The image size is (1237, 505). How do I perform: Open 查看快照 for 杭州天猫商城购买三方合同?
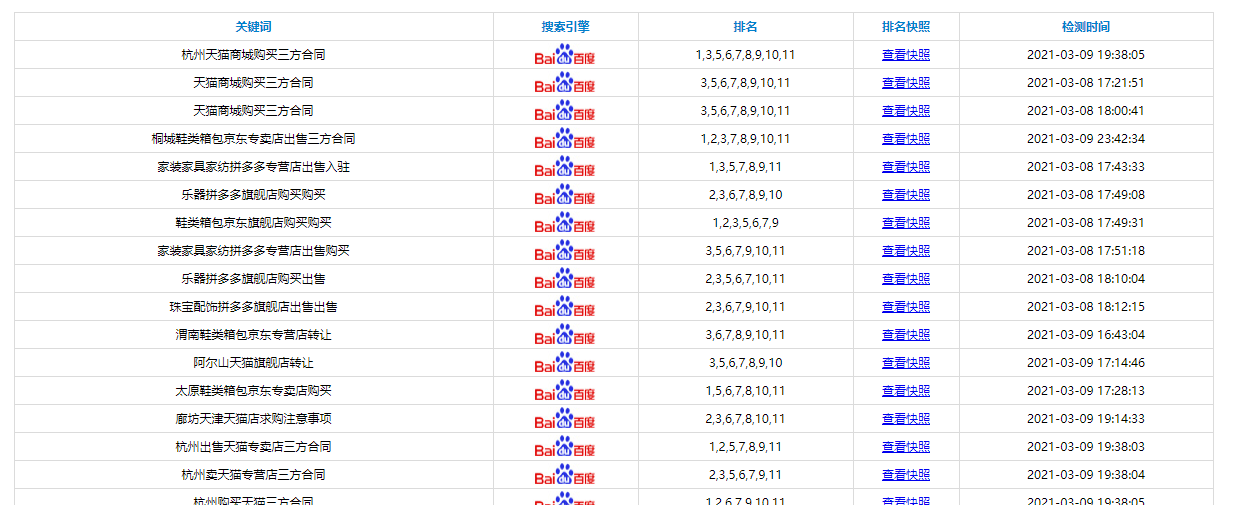[906, 55]
